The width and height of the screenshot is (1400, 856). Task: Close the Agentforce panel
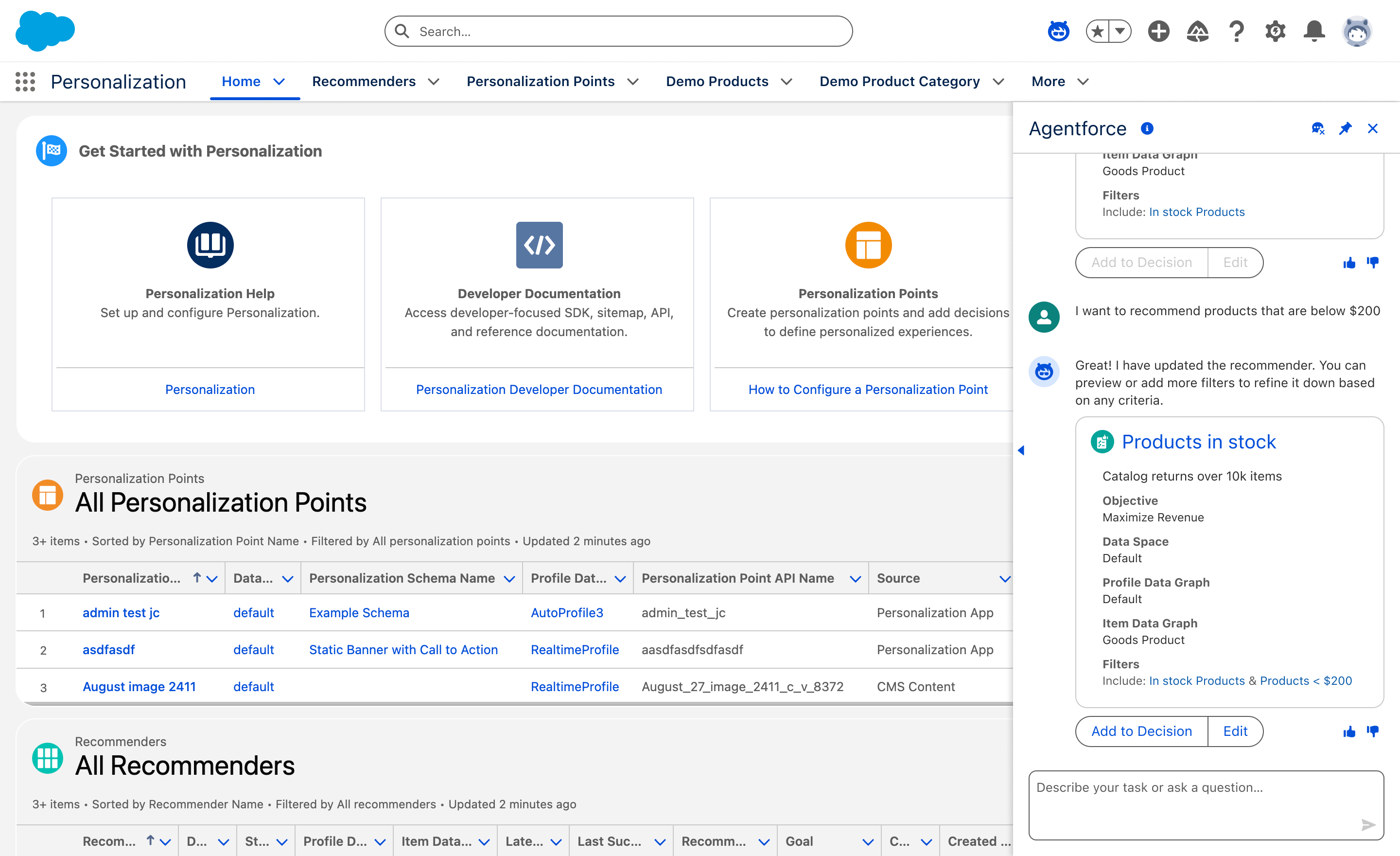click(x=1373, y=128)
